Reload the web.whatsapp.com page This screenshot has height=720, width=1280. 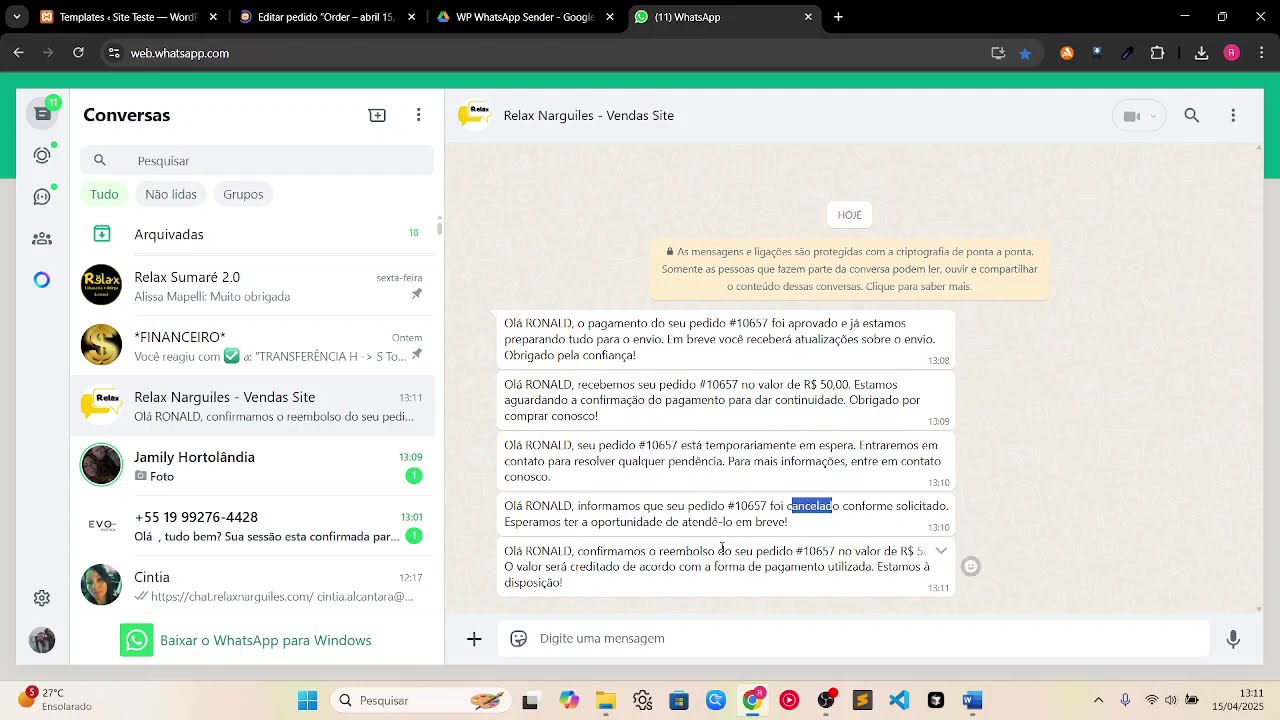(x=78, y=53)
